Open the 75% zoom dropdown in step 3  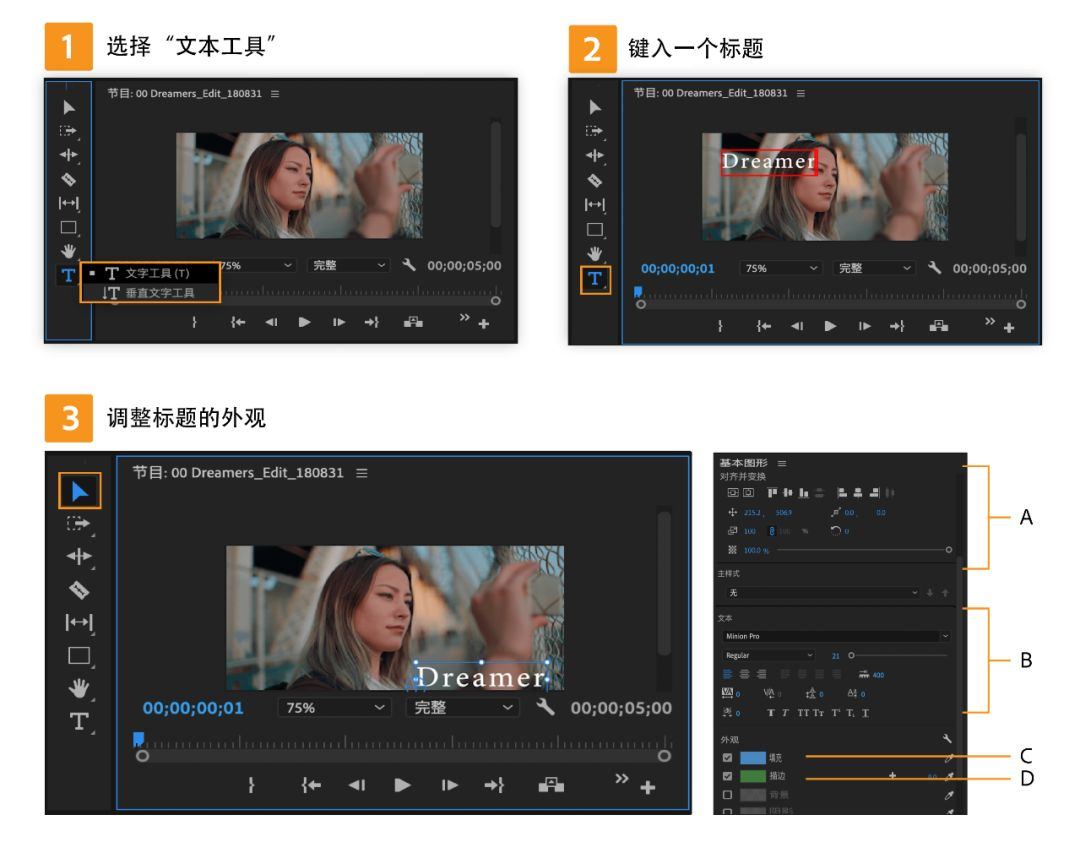pyautogui.click(x=334, y=708)
